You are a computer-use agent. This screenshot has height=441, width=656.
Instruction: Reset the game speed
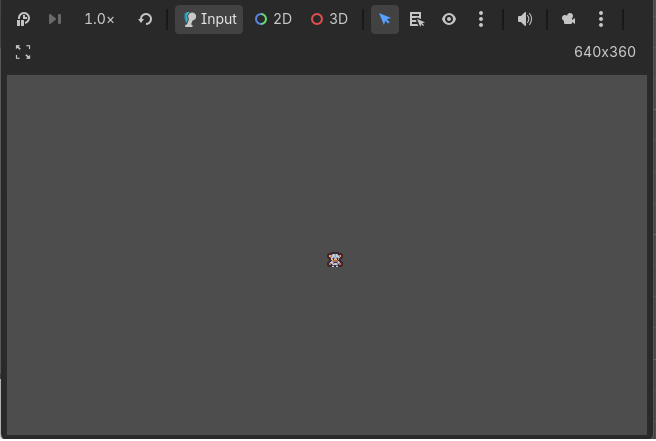point(145,19)
